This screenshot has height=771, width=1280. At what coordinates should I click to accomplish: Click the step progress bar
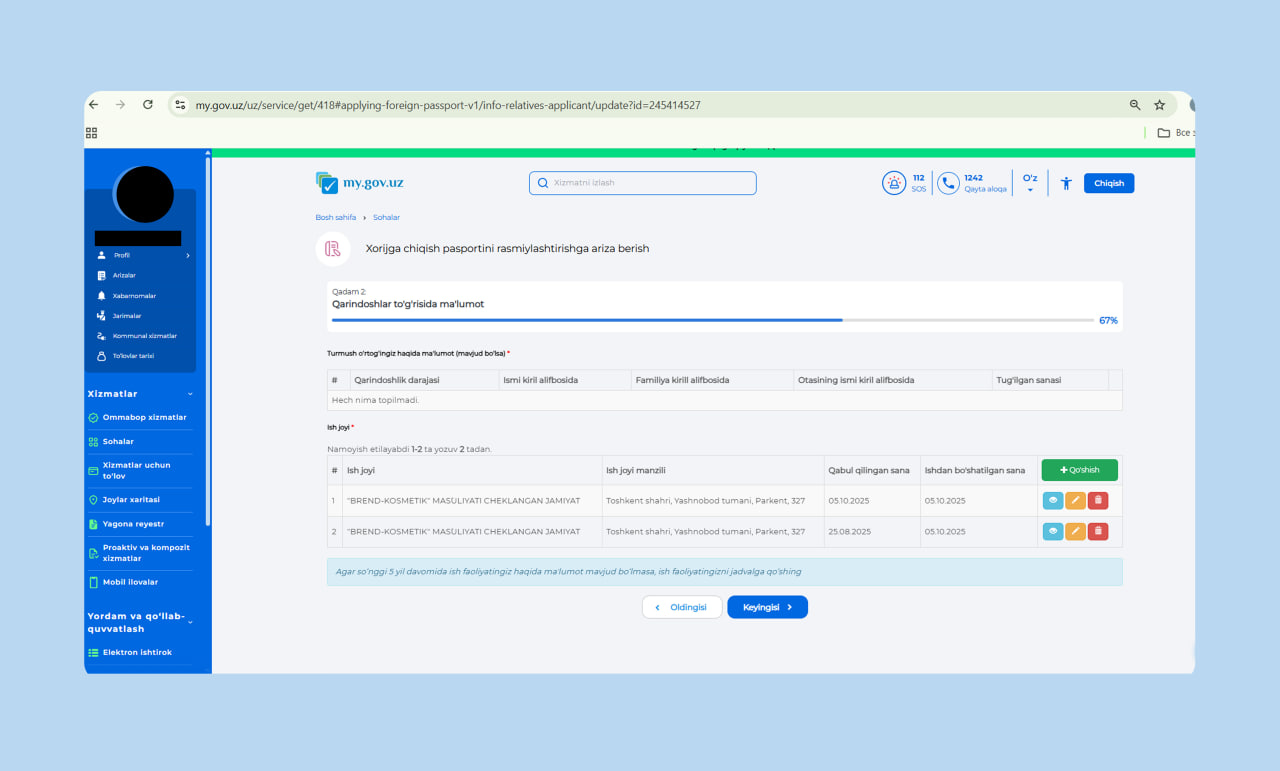click(x=712, y=321)
